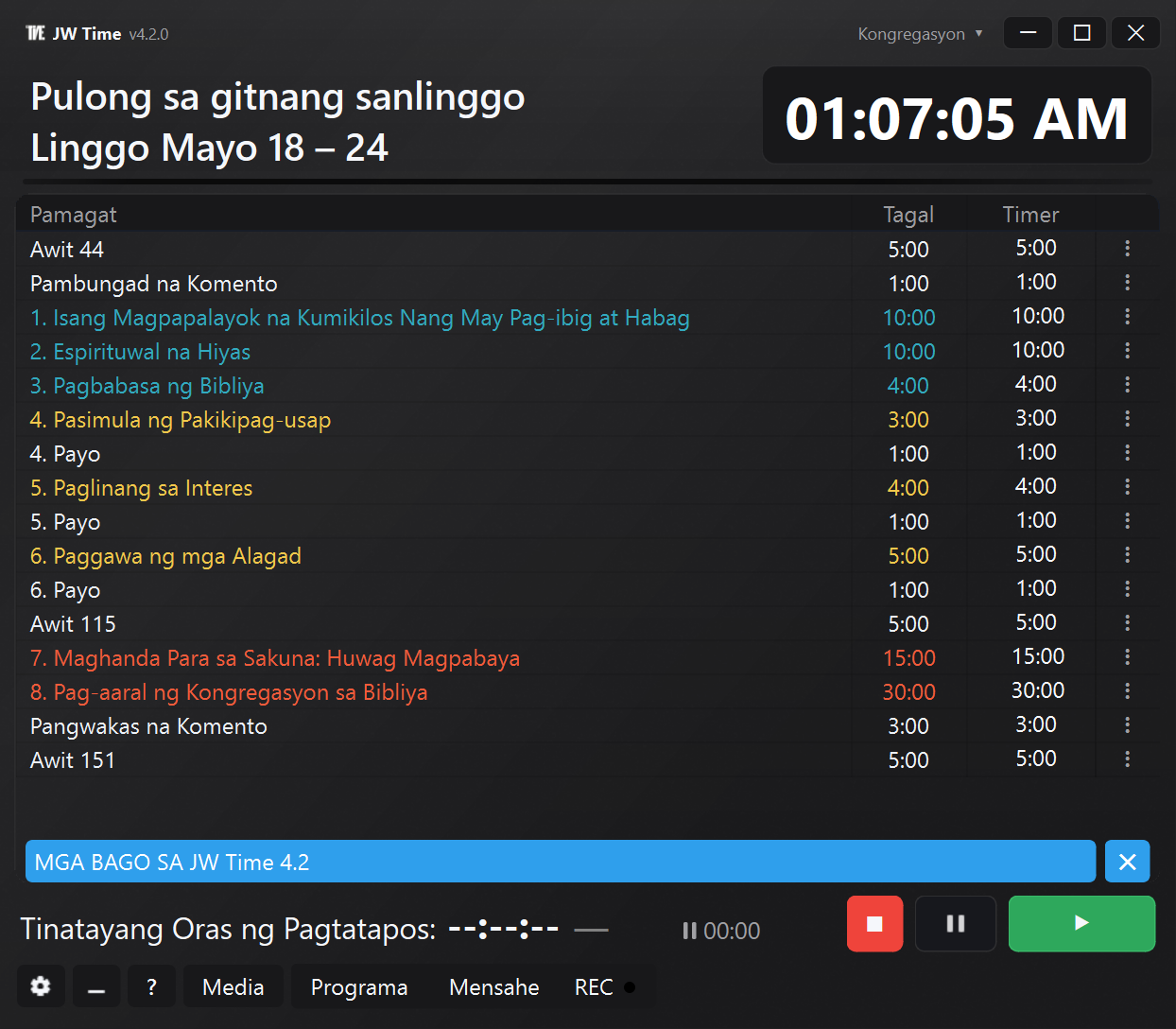Click the meeting title Pulong sa gitnang sanlinggo

pyautogui.click(x=278, y=97)
